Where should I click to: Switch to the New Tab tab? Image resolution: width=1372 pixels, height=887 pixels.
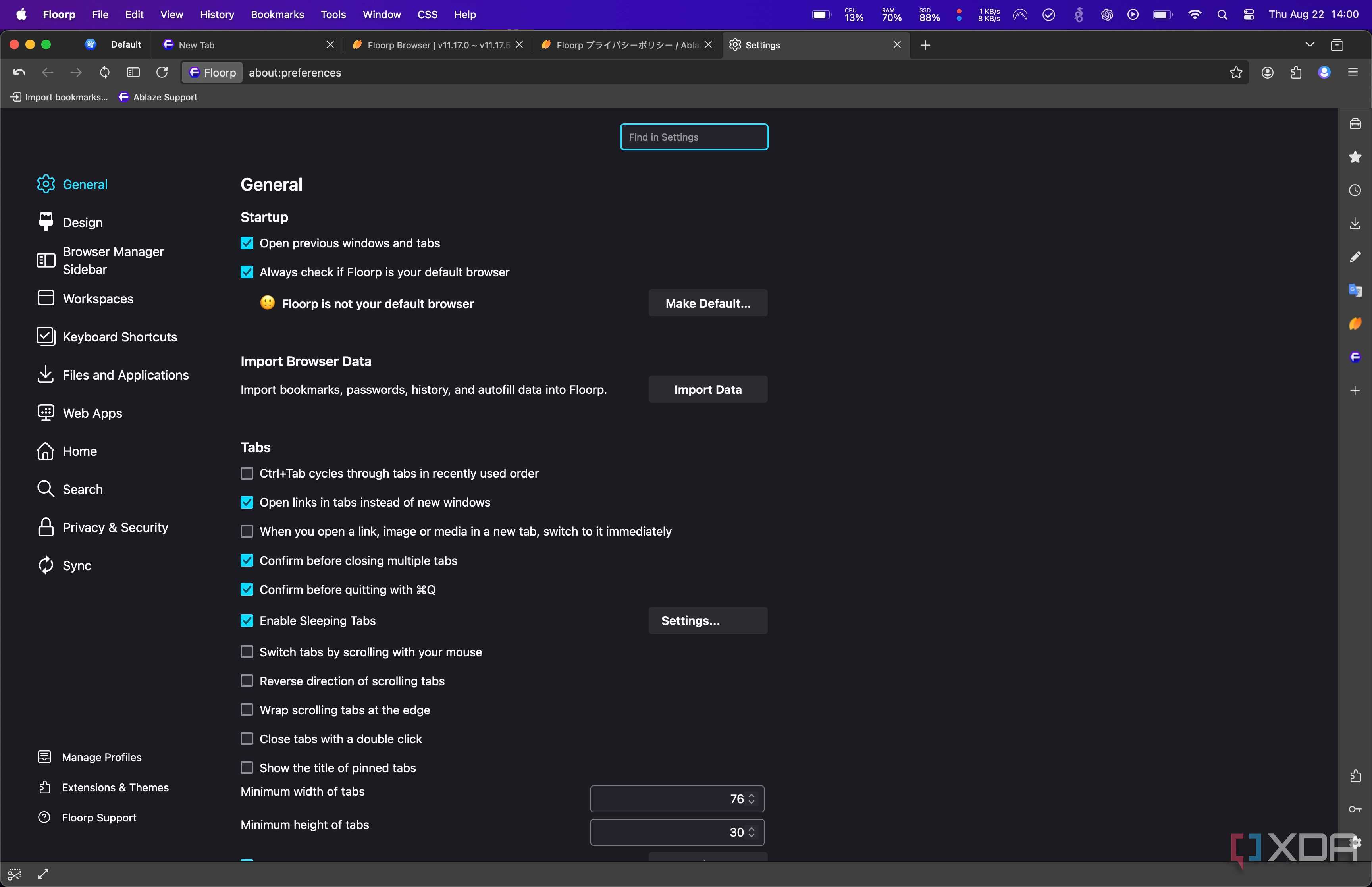[x=248, y=45]
